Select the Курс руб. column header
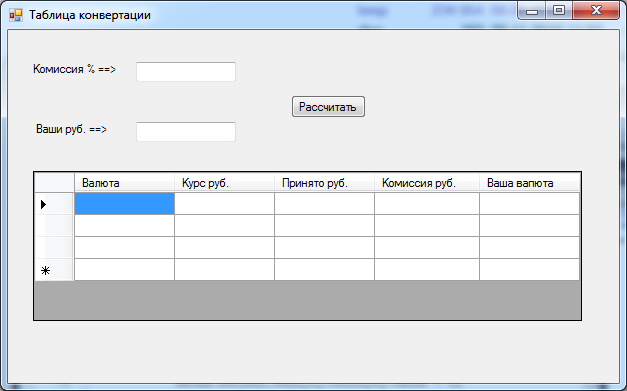The height and width of the screenshot is (391, 627). [x=224, y=183]
